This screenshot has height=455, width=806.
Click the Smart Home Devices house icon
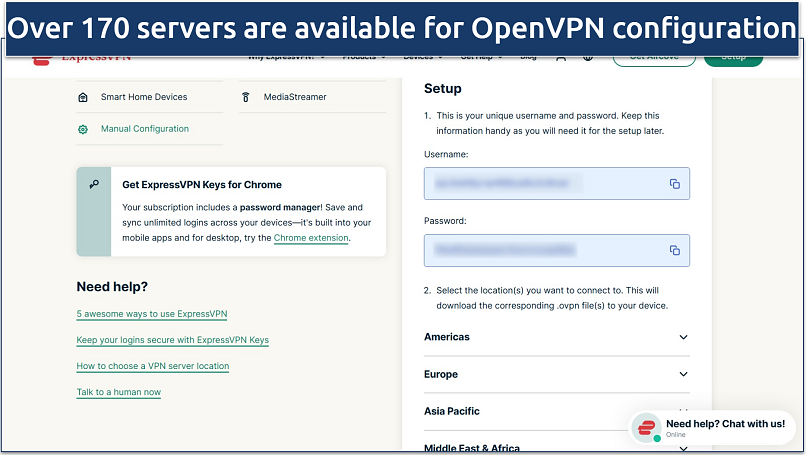(x=83, y=97)
